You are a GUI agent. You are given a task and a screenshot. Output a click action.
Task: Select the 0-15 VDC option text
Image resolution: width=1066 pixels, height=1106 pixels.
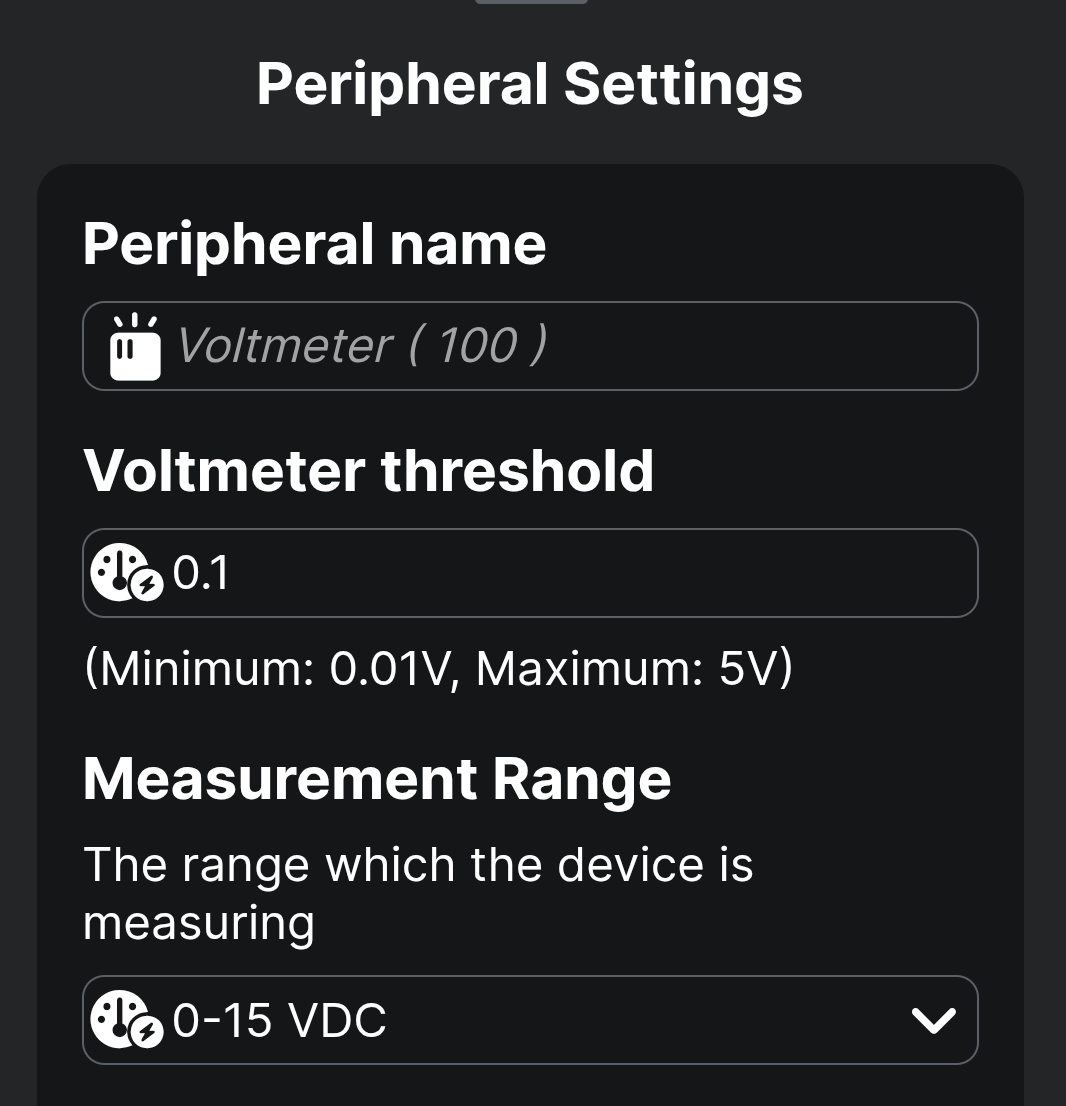coord(280,1021)
